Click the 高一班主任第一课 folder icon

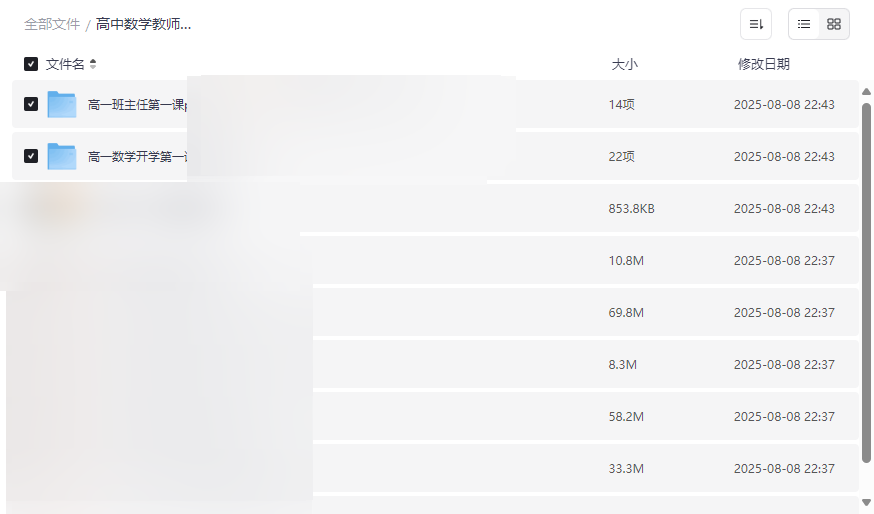[x=62, y=104]
